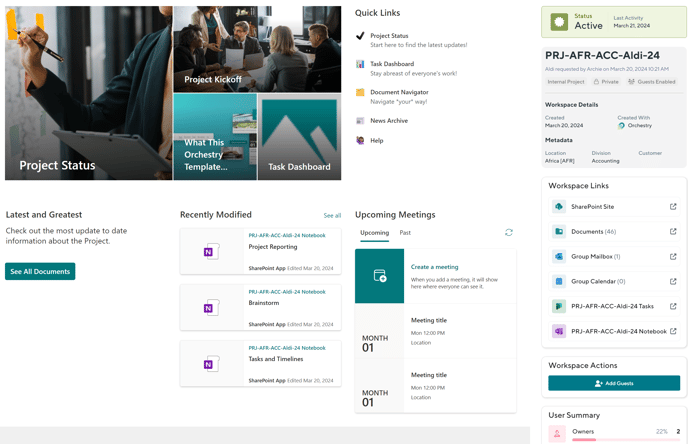Open the See all recently modified link

(x=332, y=215)
